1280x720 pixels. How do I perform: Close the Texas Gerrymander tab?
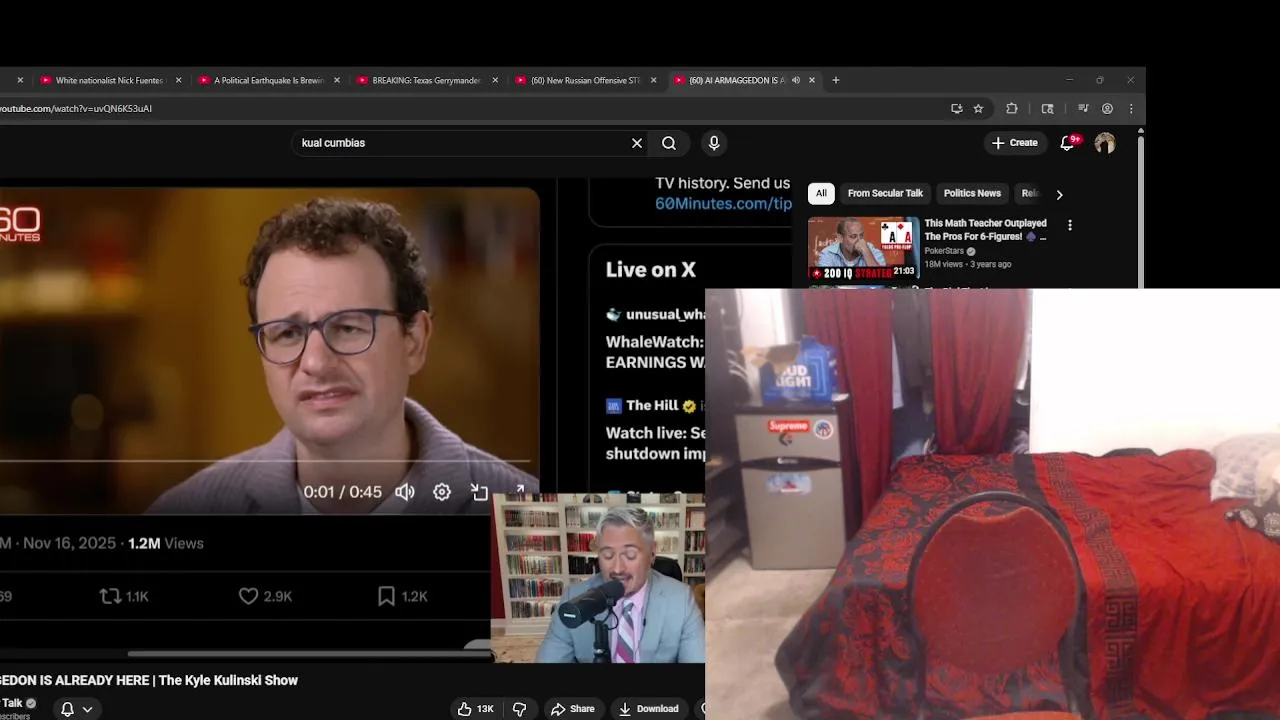pyautogui.click(x=495, y=80)
